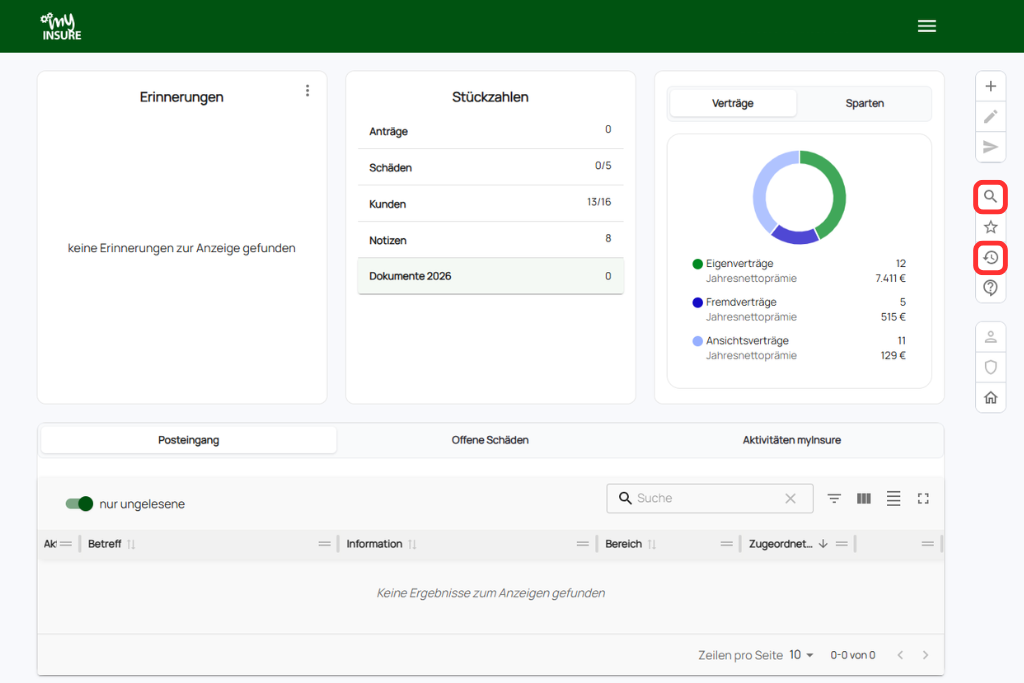Image resolution: width=1024 pixels, height=683 pixels.
Task: Click the plus icon in right sidebar
Action: tap(990, 86)
